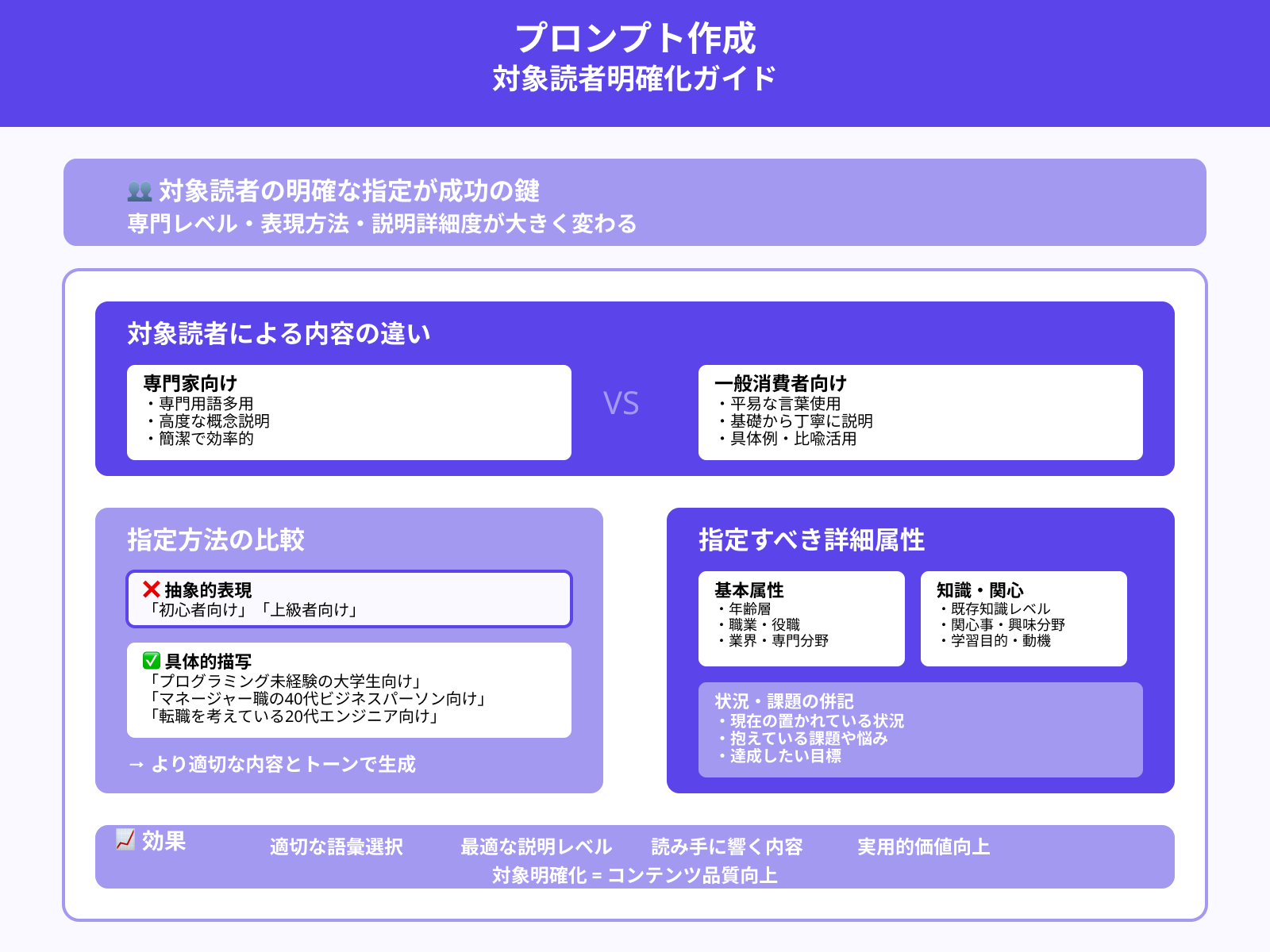Click the line 対象明確化 = コンテンツ品質向上
Screen dimensions: 1270x952
tap(635, 875)
